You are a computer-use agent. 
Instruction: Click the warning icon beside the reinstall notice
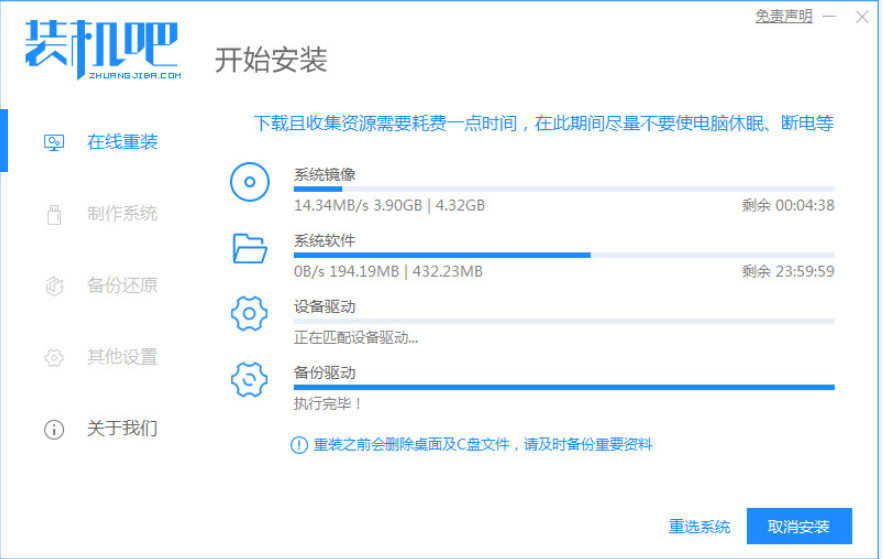point(298,445)
